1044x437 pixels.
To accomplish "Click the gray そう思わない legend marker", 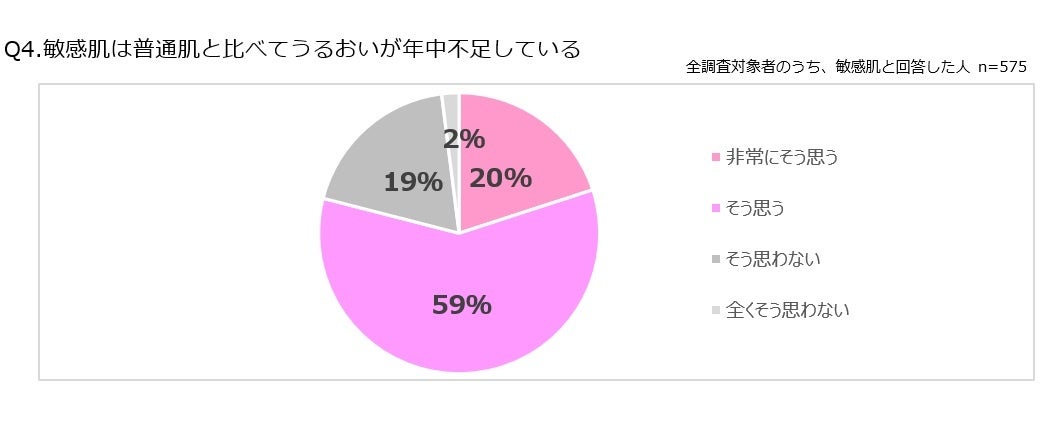I will [x=715, y=260].
